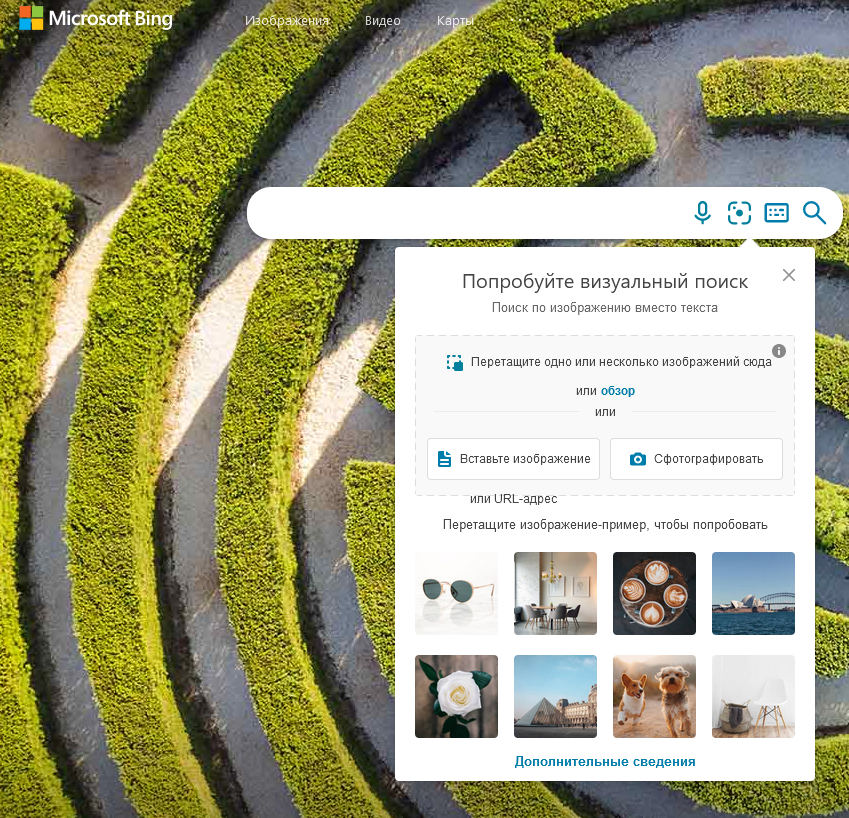849x818 pixels.
Task: Click the magnifying glass search icon
Action: coord(814,212)
